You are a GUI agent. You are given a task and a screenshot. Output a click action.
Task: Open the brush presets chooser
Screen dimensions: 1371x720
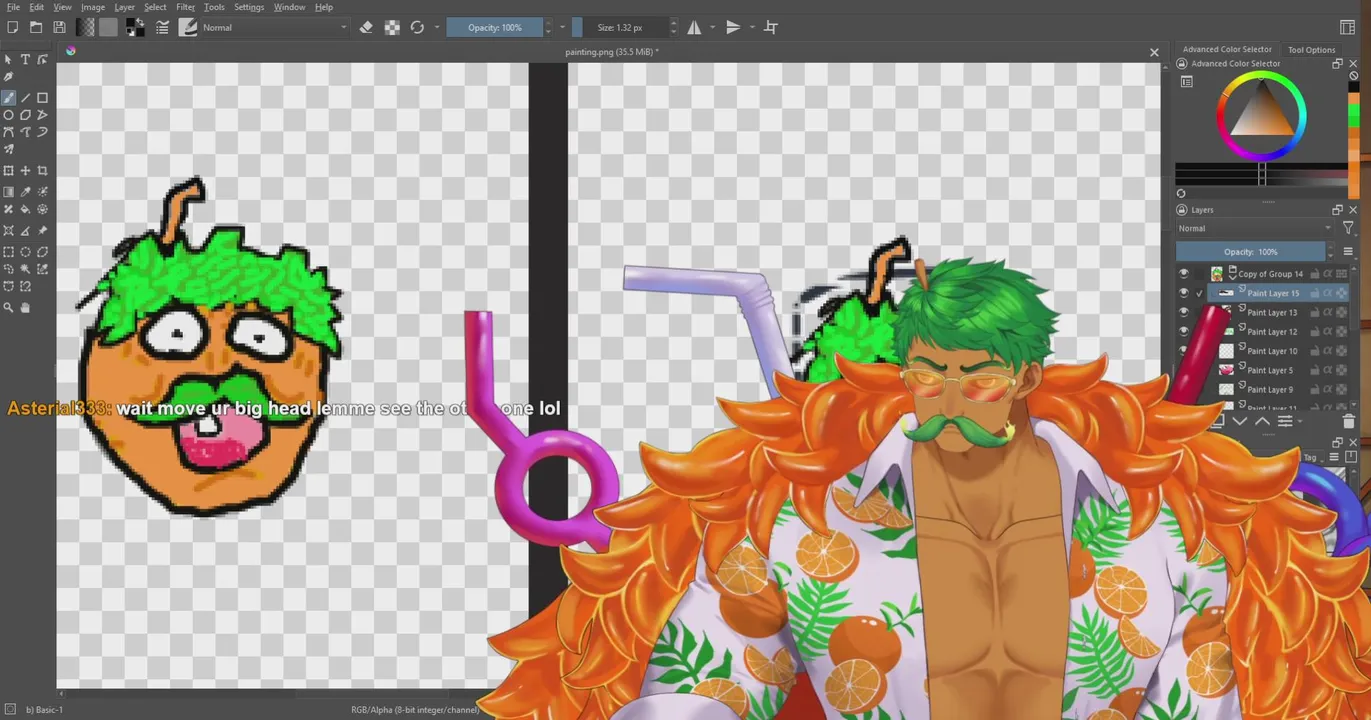(188, 28)
